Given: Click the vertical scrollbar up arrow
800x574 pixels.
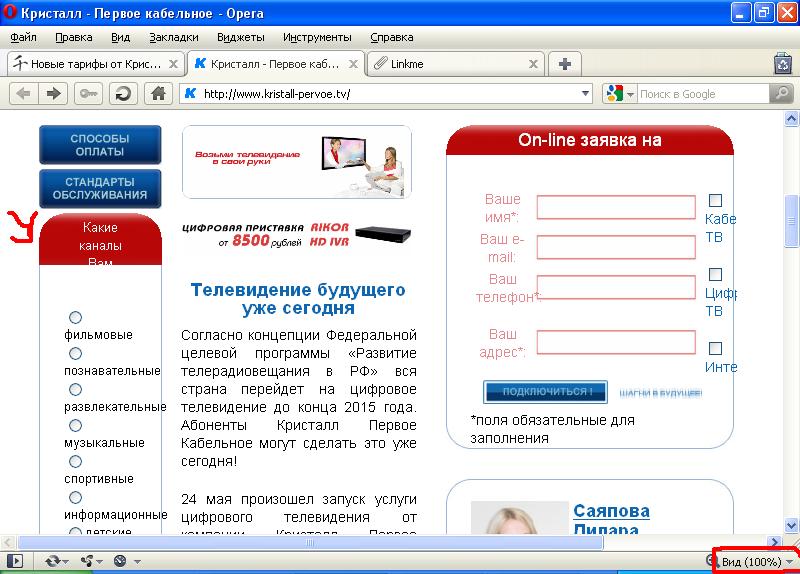Looking at the screenshot, I should 791,119.
